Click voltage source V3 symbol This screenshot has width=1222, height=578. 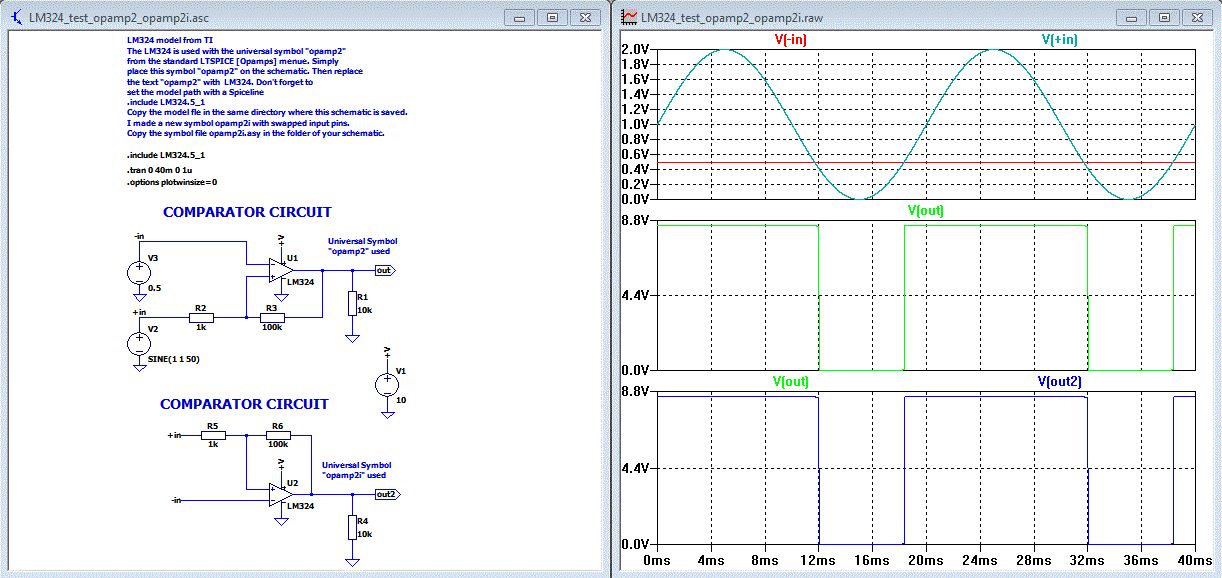[x=139, y=271]
